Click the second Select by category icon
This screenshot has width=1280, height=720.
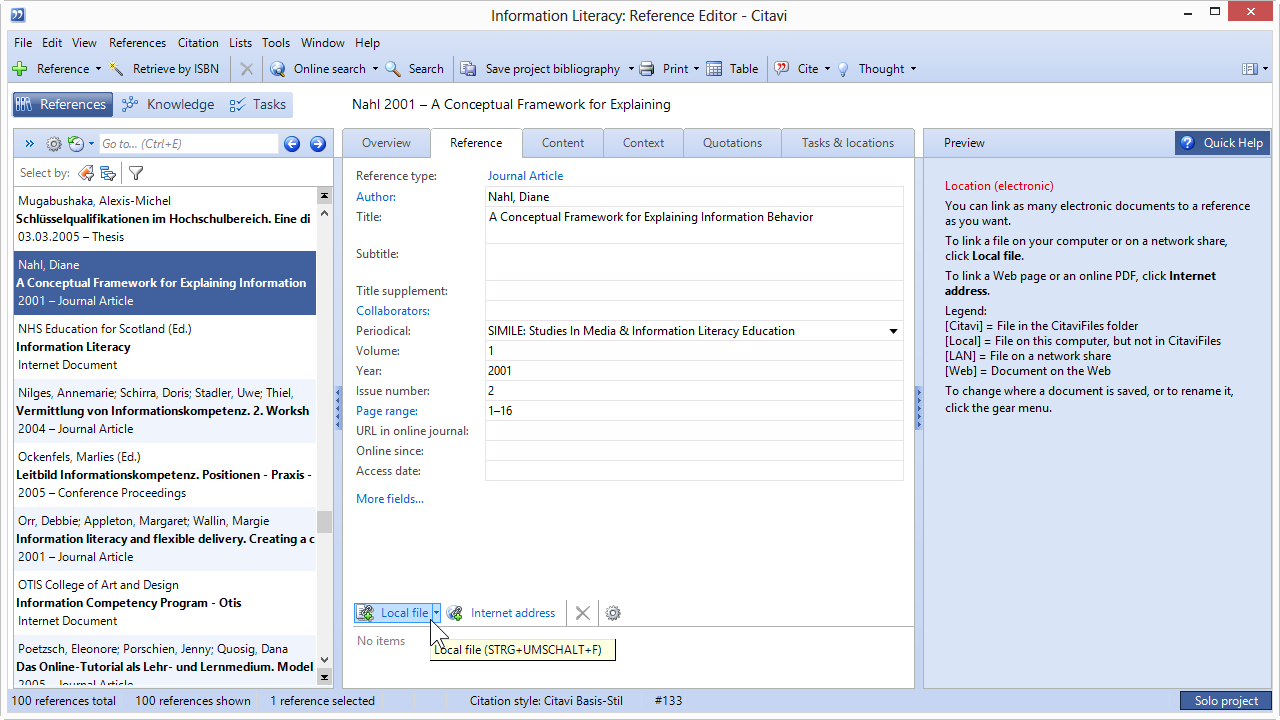click(x=108, y=173)
